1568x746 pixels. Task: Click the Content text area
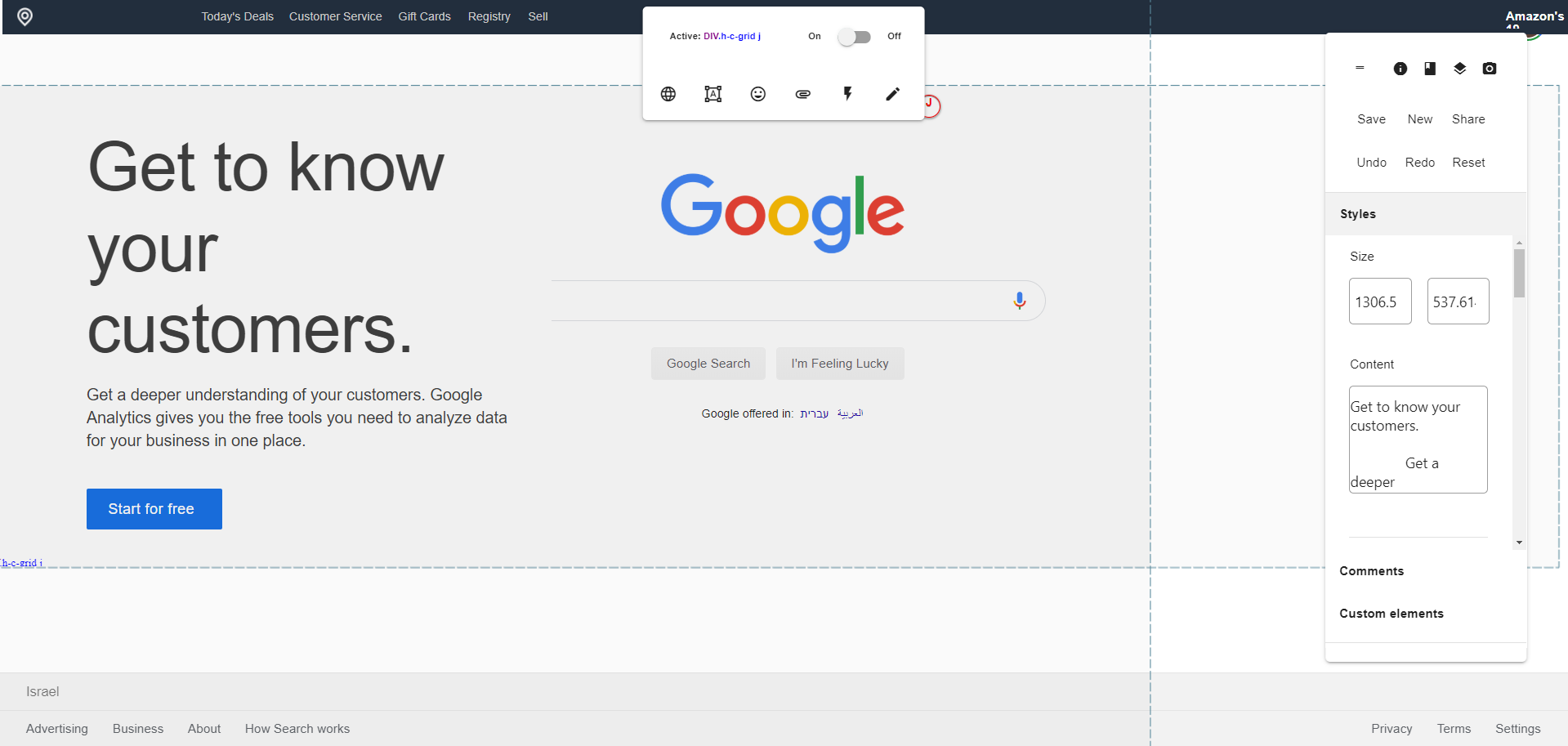(1418, 440)
